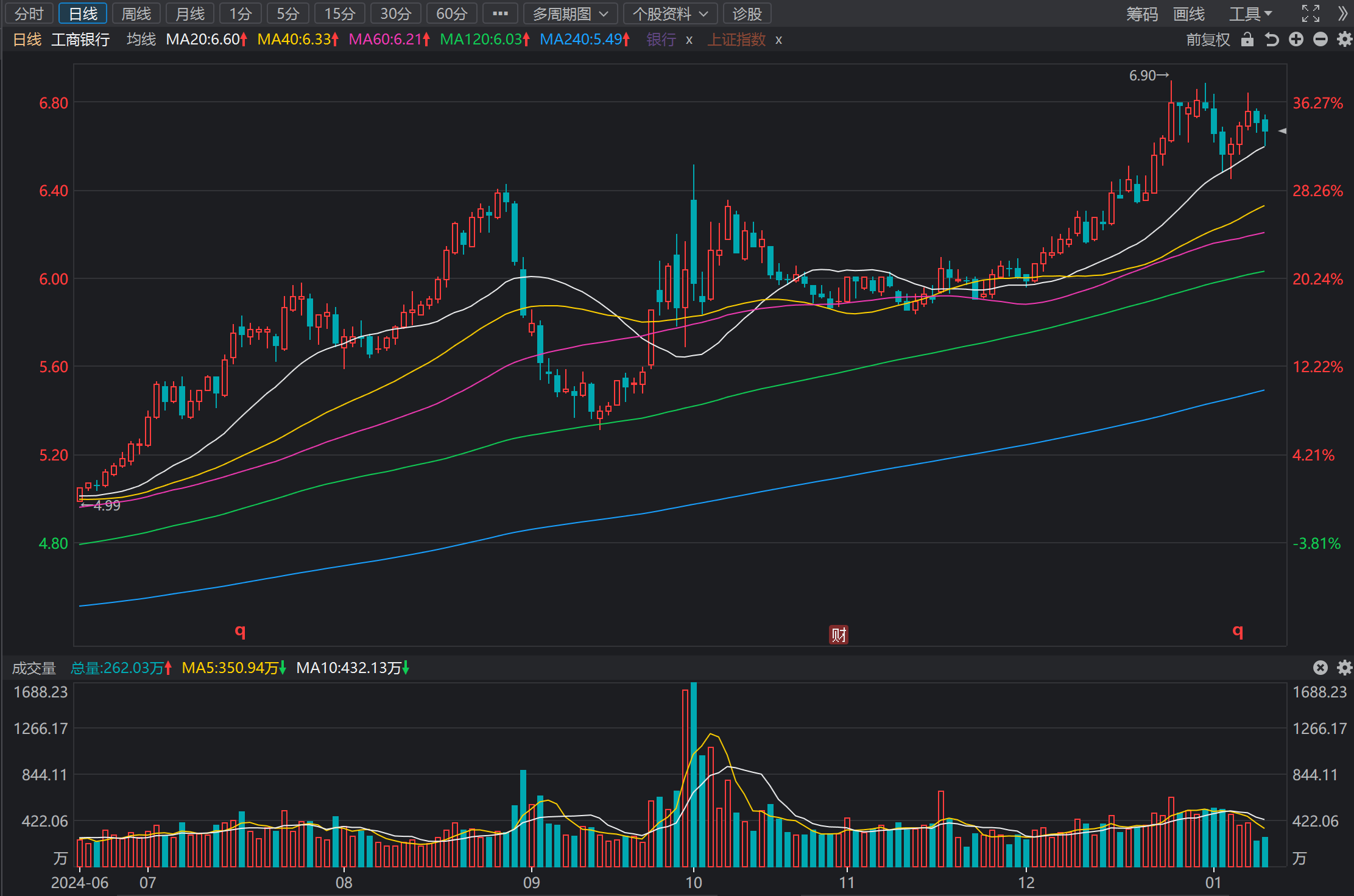Open chart settings gear icon
Screen dimensions: 1354x896
coord(1344,40)
